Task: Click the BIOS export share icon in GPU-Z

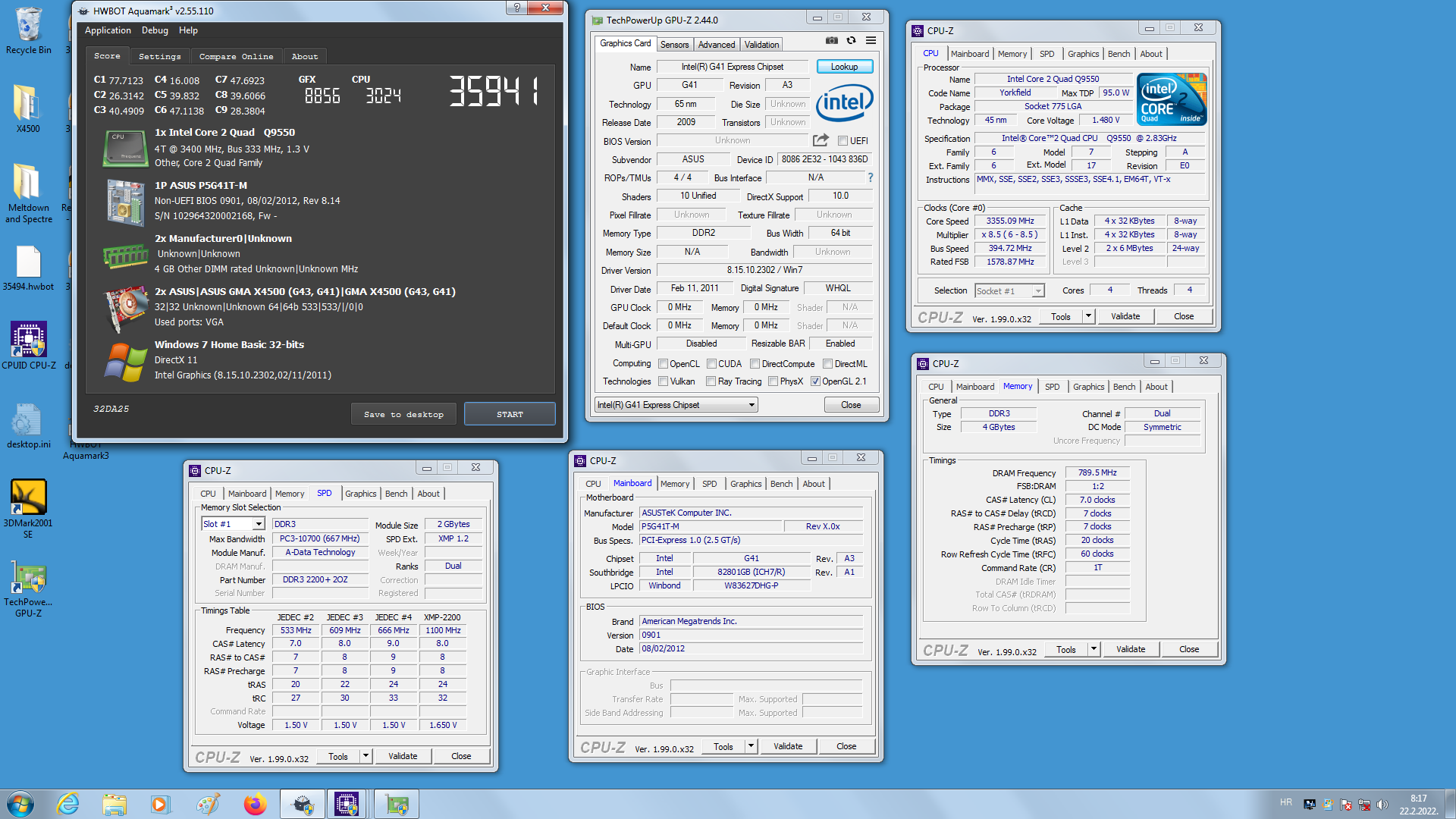Action: (x=821, y=140)
